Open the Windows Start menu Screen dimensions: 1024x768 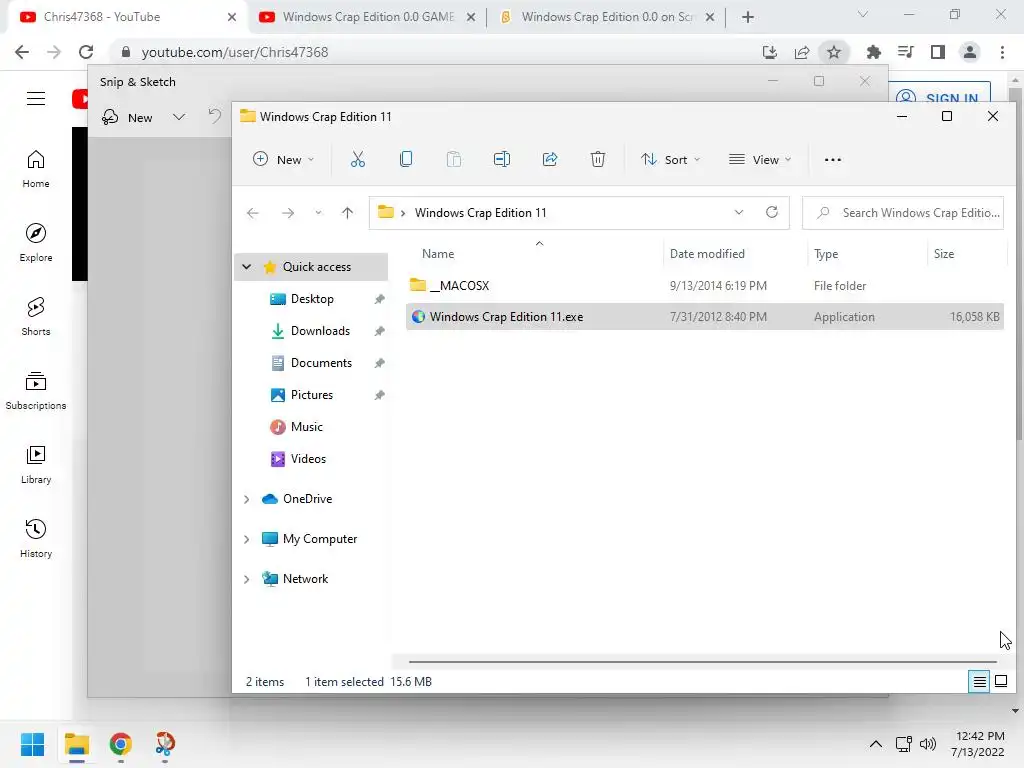pos(33,744)
